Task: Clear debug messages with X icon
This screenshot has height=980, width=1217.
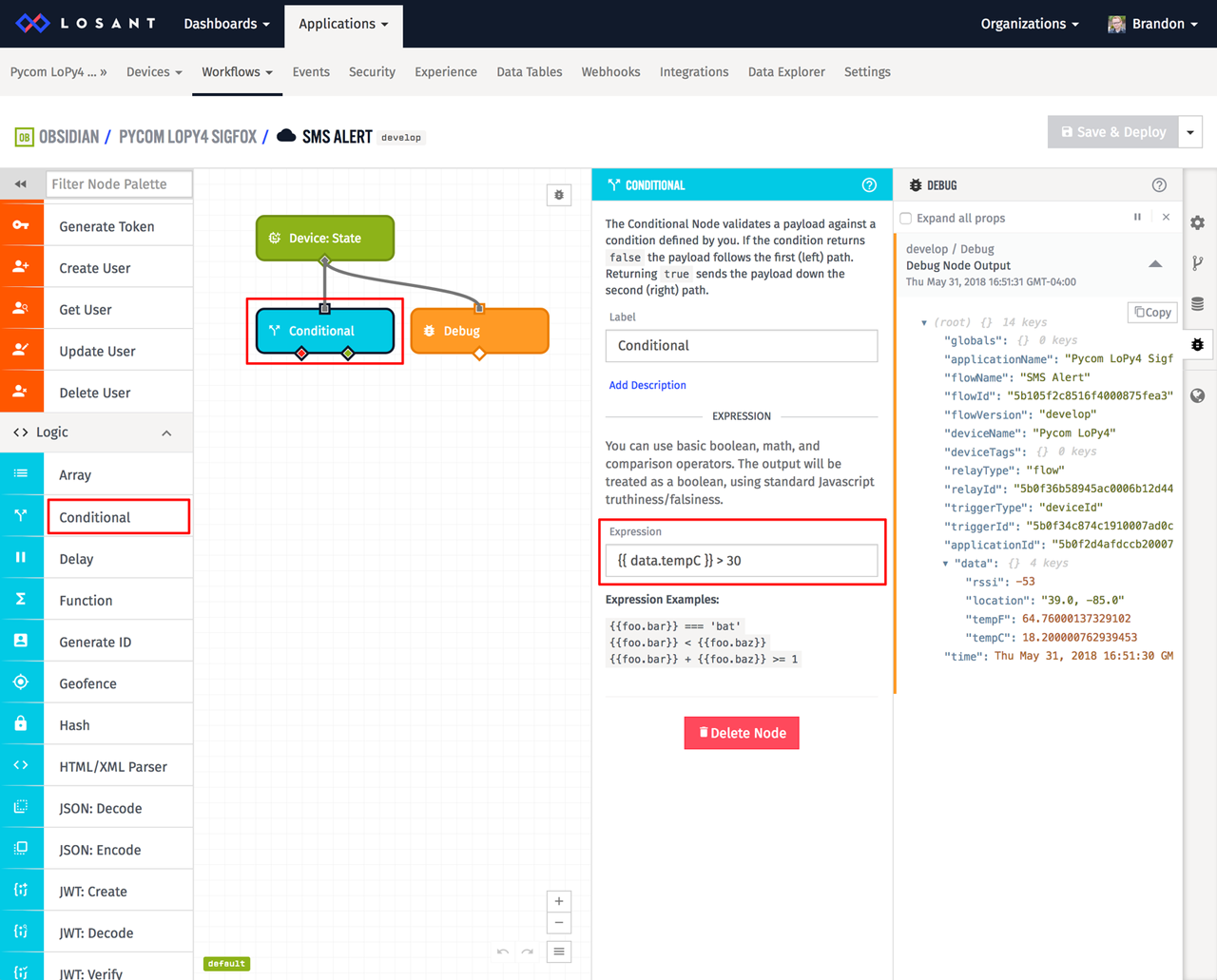Action: 1167,218
